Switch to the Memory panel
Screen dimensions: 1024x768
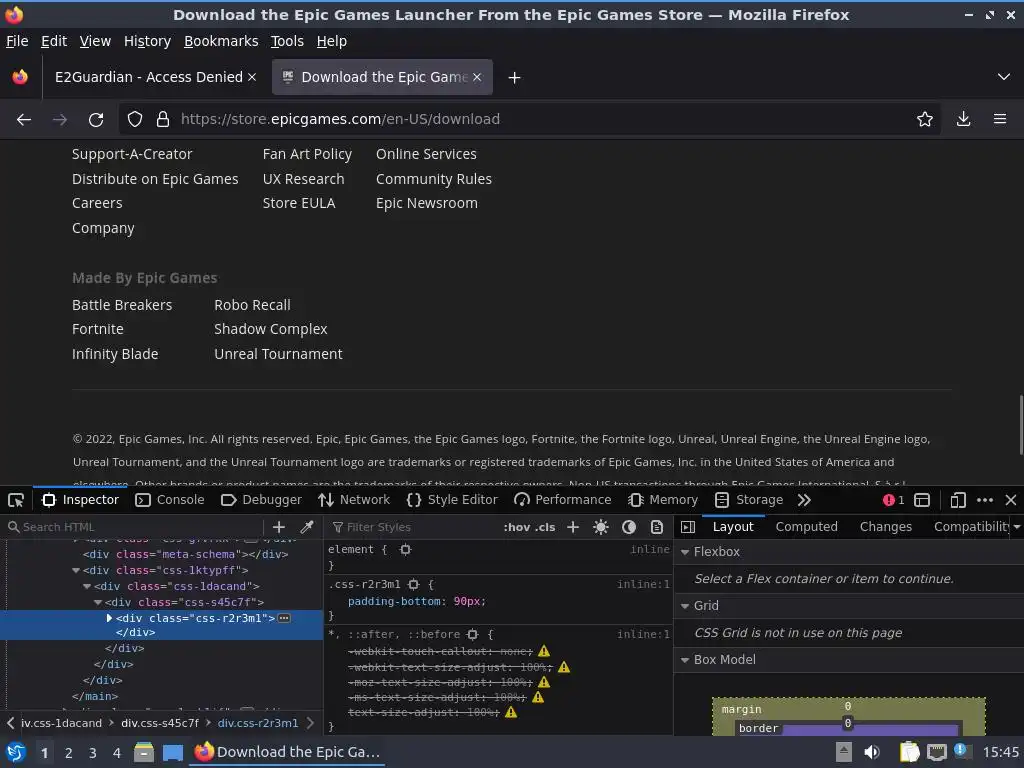(663, 500)
